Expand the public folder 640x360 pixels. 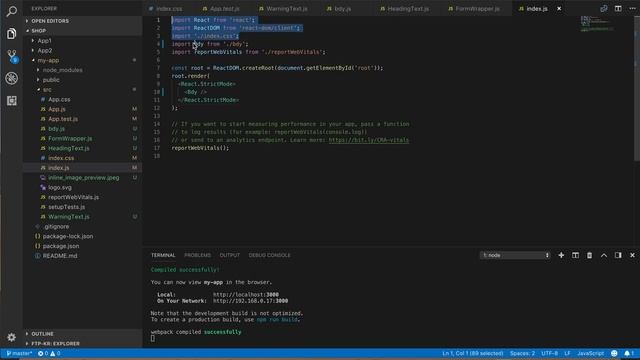pyautogui.click(x=51, y=80)
